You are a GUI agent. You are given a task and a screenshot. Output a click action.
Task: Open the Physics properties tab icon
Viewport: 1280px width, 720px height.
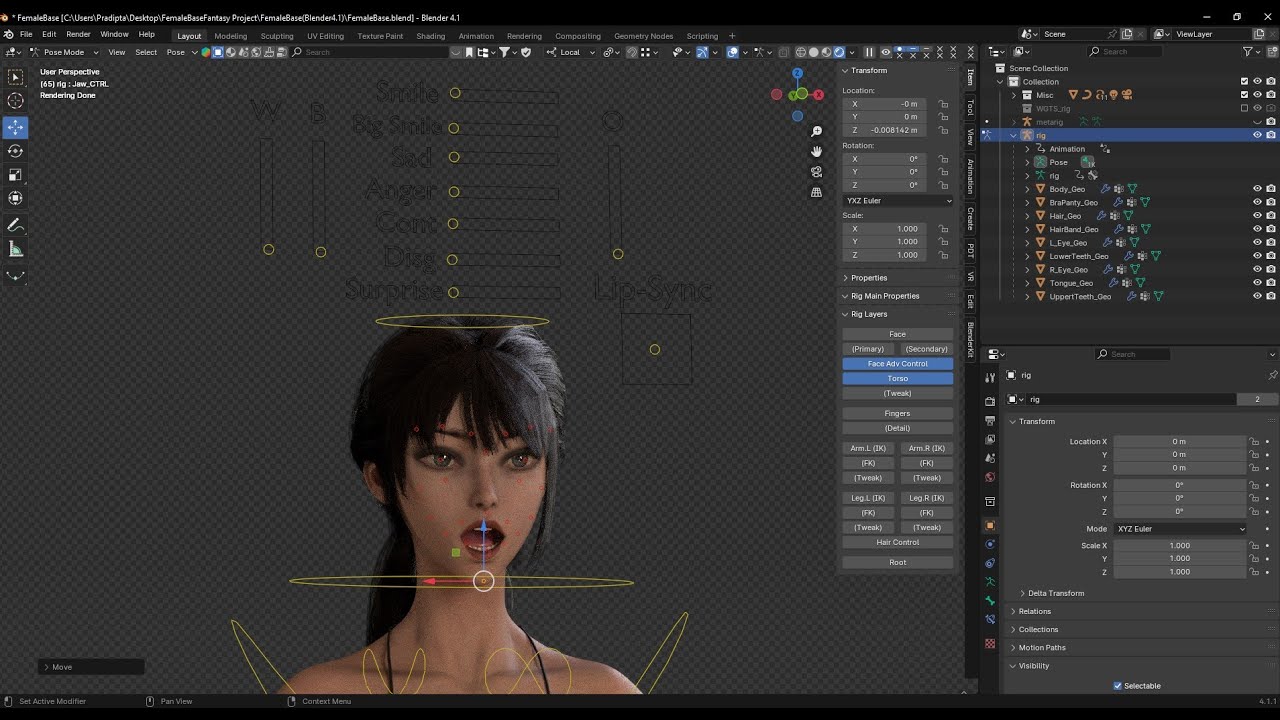pyautogui.click(x=990, y=544)
